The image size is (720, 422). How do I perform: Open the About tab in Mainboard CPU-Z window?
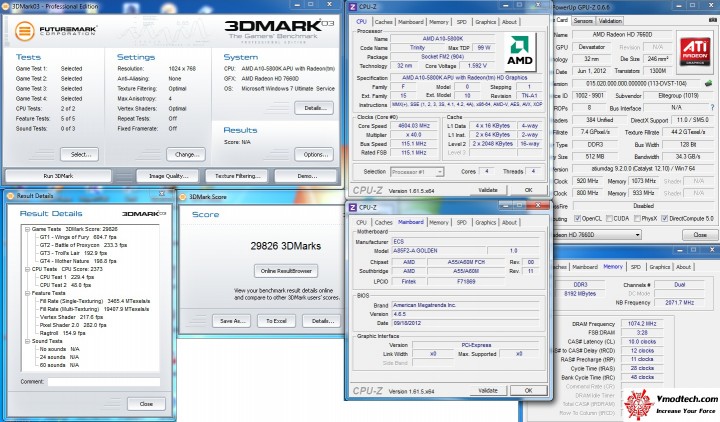[x=509, y=222]
